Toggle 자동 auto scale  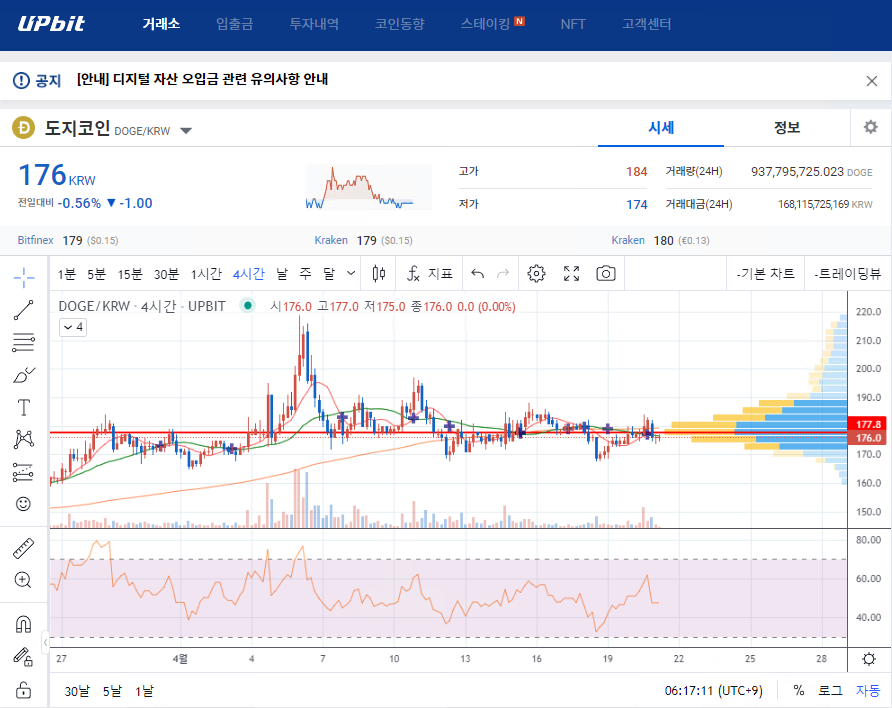click(868, 690)
